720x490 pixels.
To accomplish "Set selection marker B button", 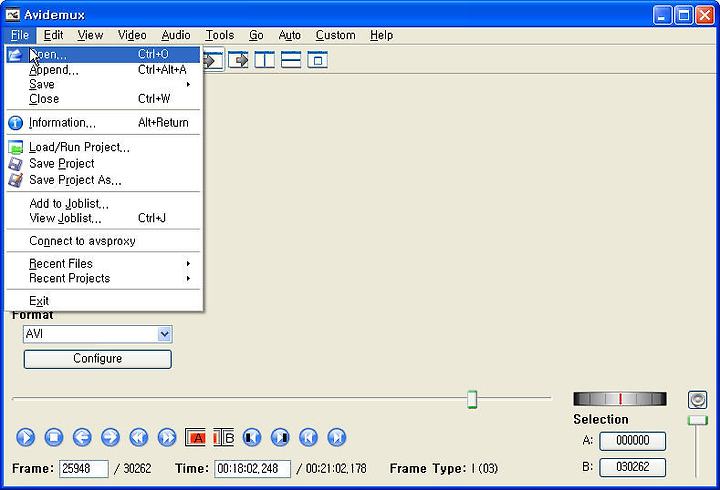I will [224, 437].
